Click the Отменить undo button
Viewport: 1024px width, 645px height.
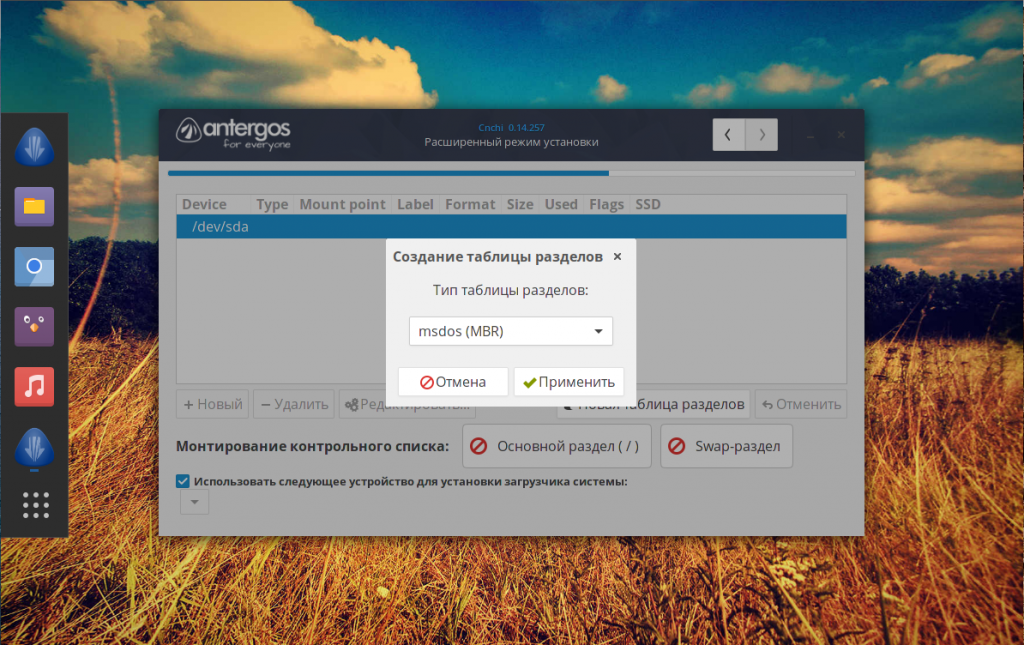[x=801, y=404]
